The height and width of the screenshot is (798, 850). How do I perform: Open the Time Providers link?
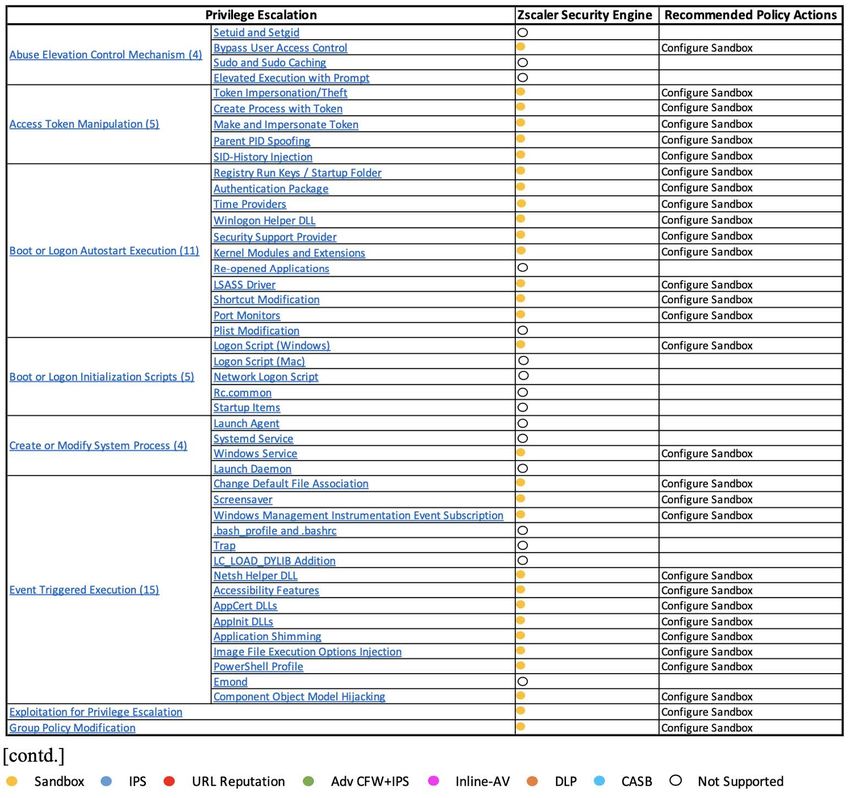click(249, 204)
